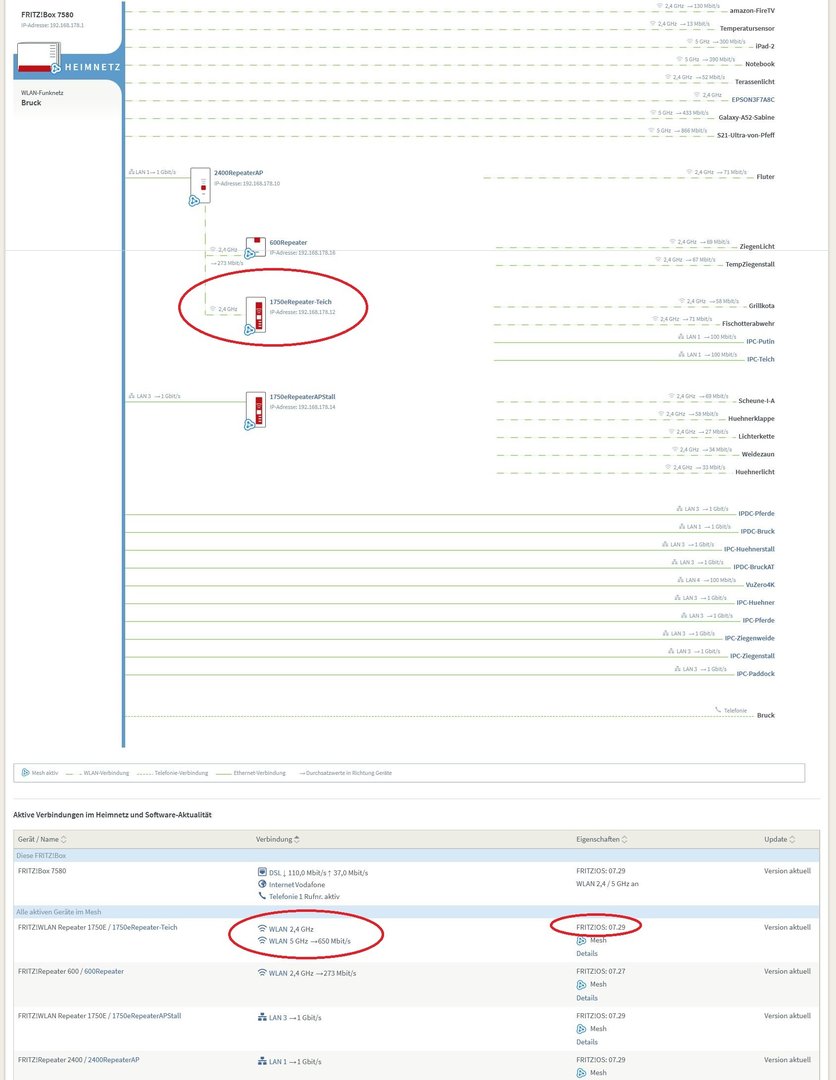836x1080 pixels.
Task: Open the 1750eRepeaterAPStall name link in the diagram
Action: (x=302, y=397)
